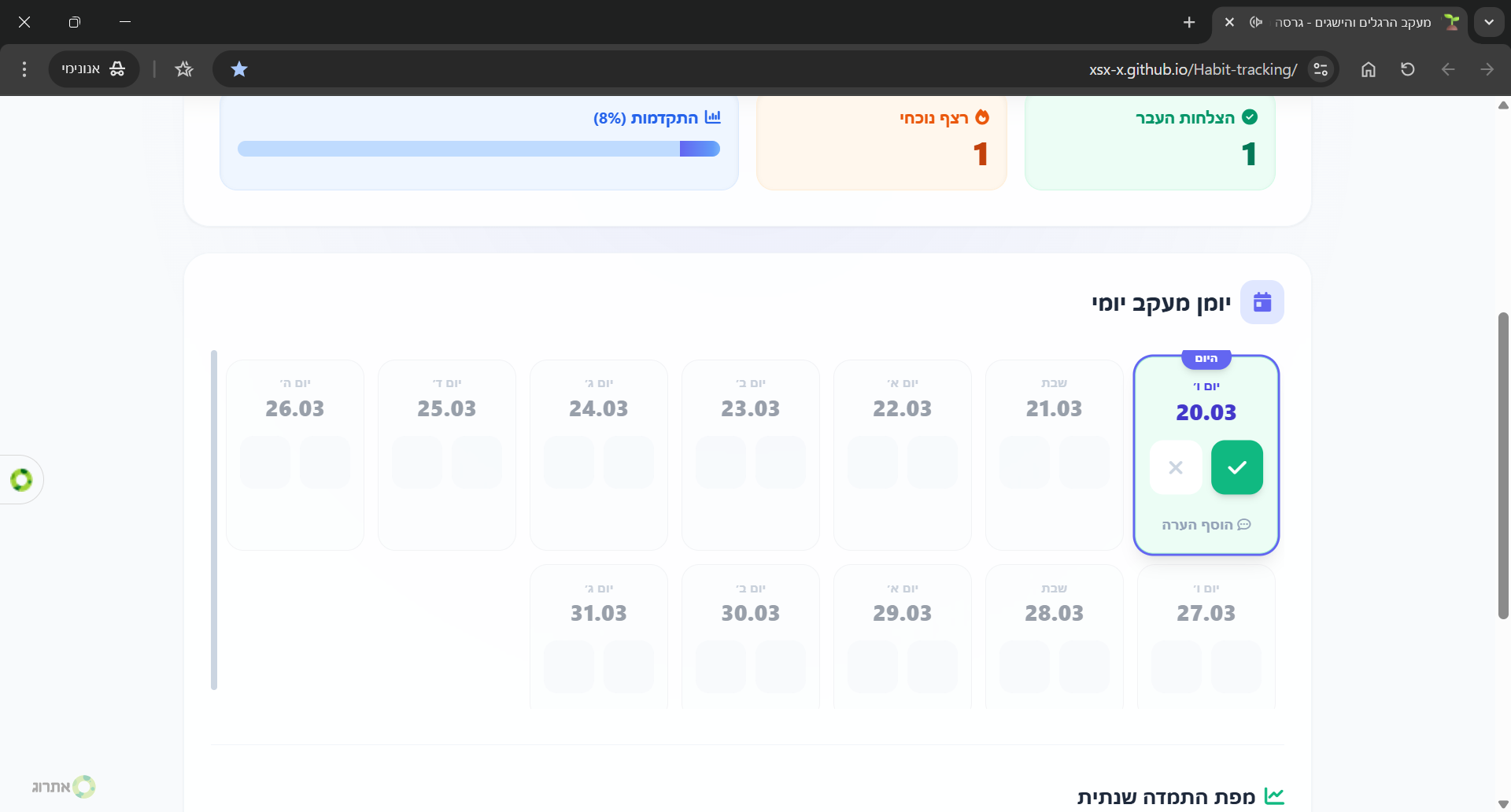Open the browser home page button
Screen dimensions: 1511x812
pos(1368,69)
